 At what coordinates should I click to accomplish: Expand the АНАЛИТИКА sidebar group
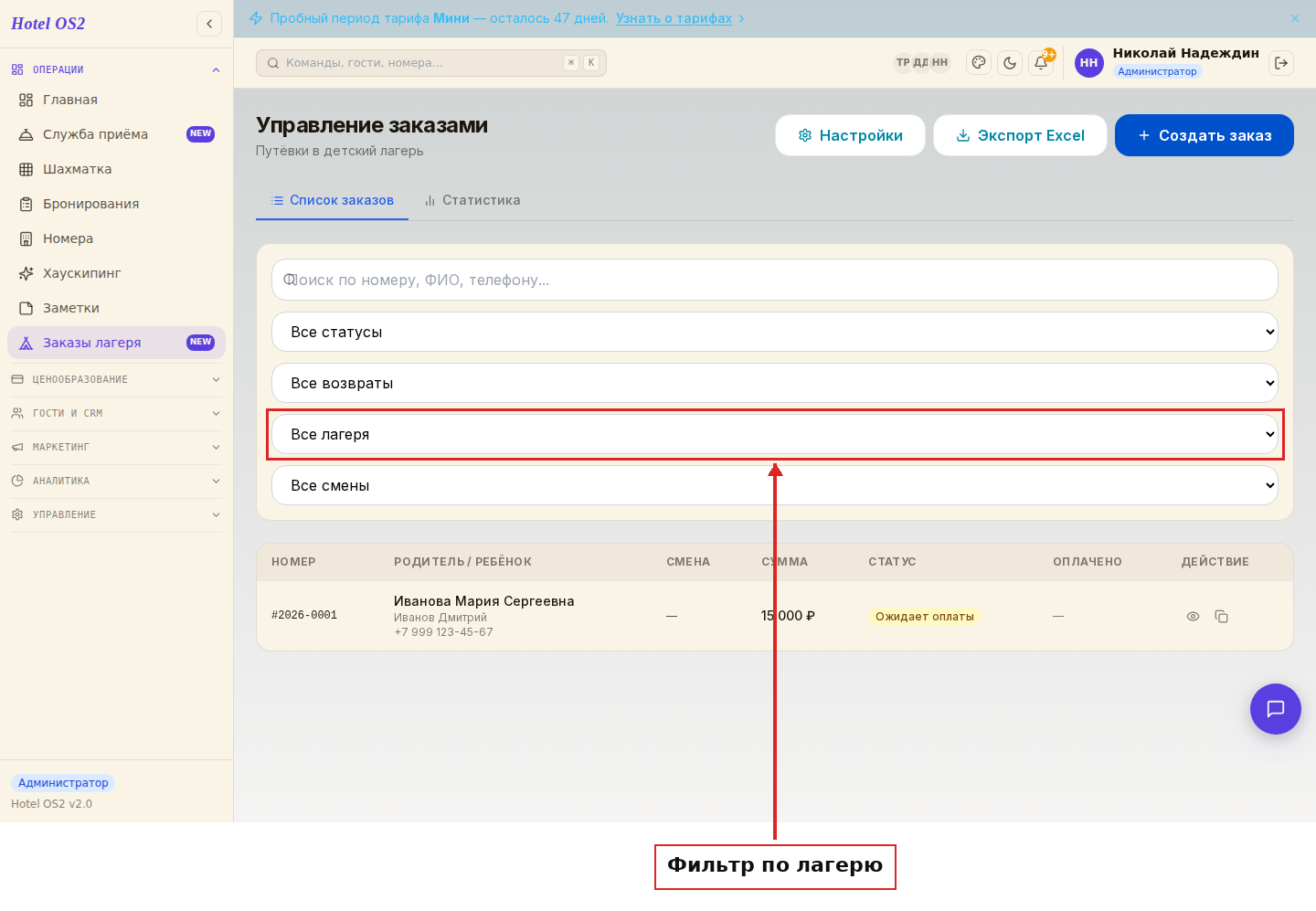pos(116,481)
